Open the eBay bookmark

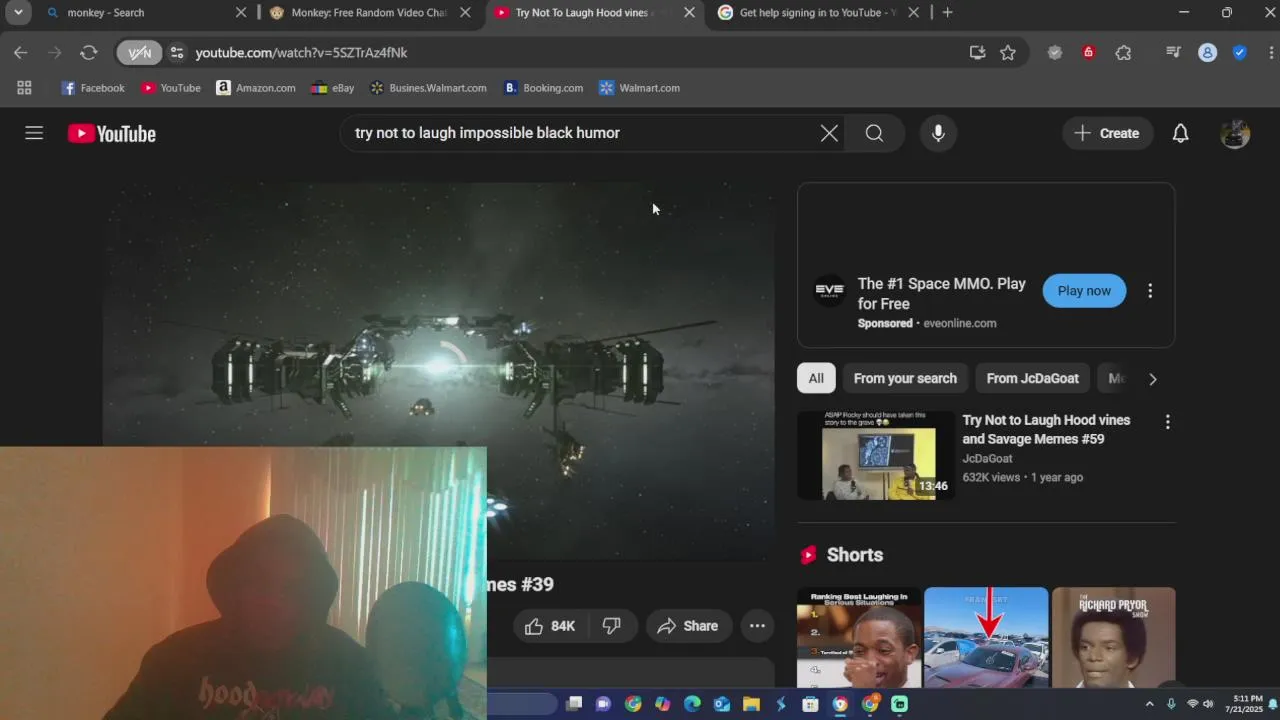pyautogui.click(x=333, y=88)
